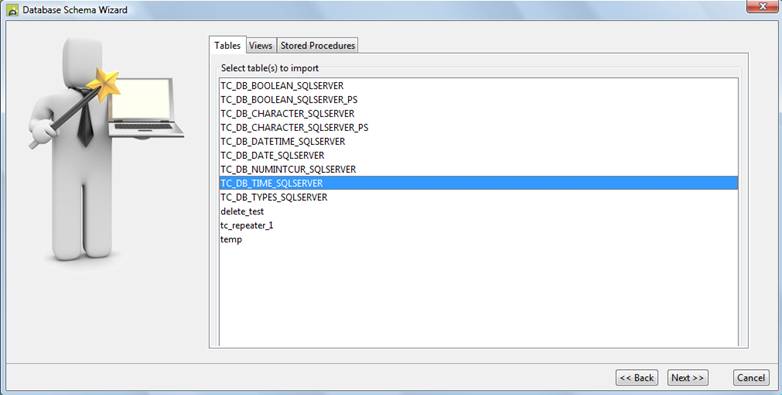Select table TC_DB_BOOLEAN_SQLSERVER_PS
This screenshot has width=782, height=395.
coord(479,100)
